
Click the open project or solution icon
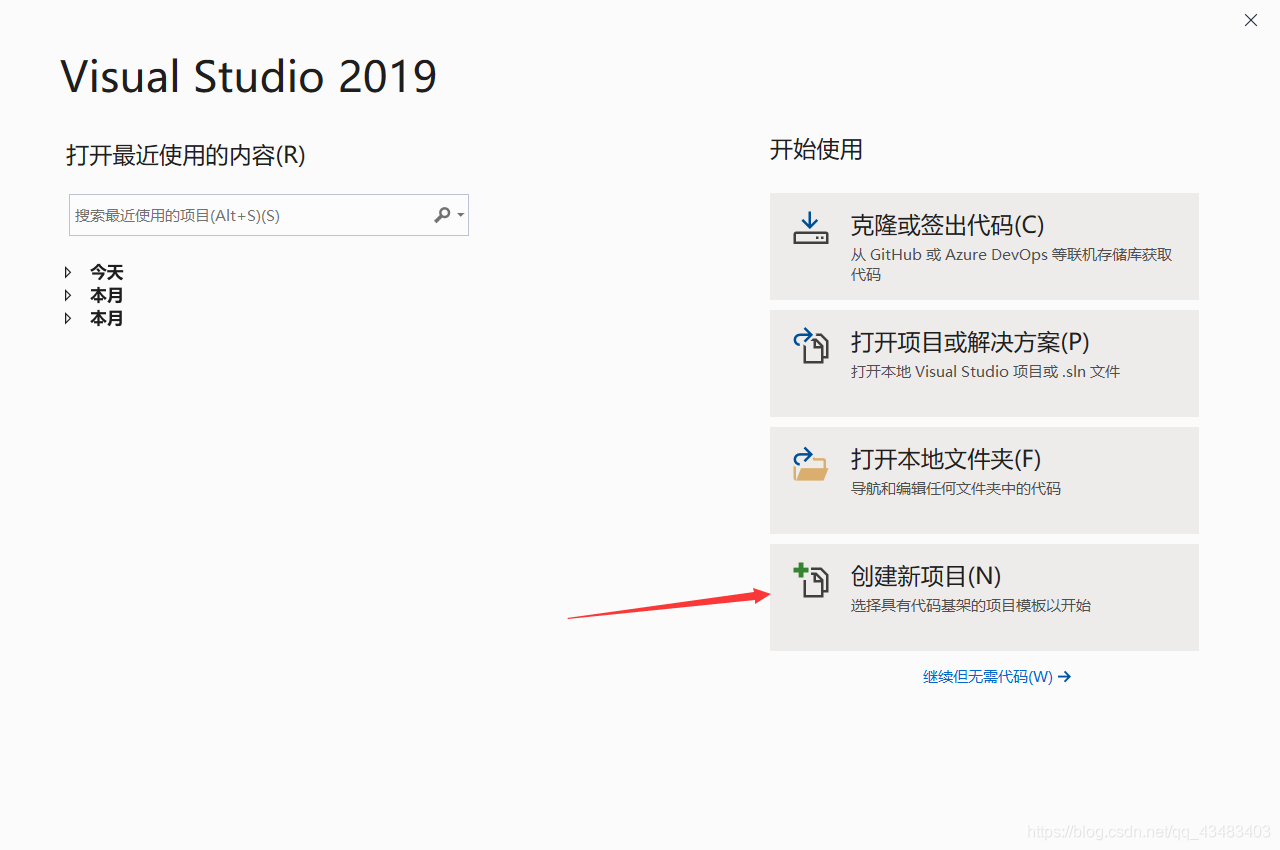pyautogui.click(x=811, y=345)
